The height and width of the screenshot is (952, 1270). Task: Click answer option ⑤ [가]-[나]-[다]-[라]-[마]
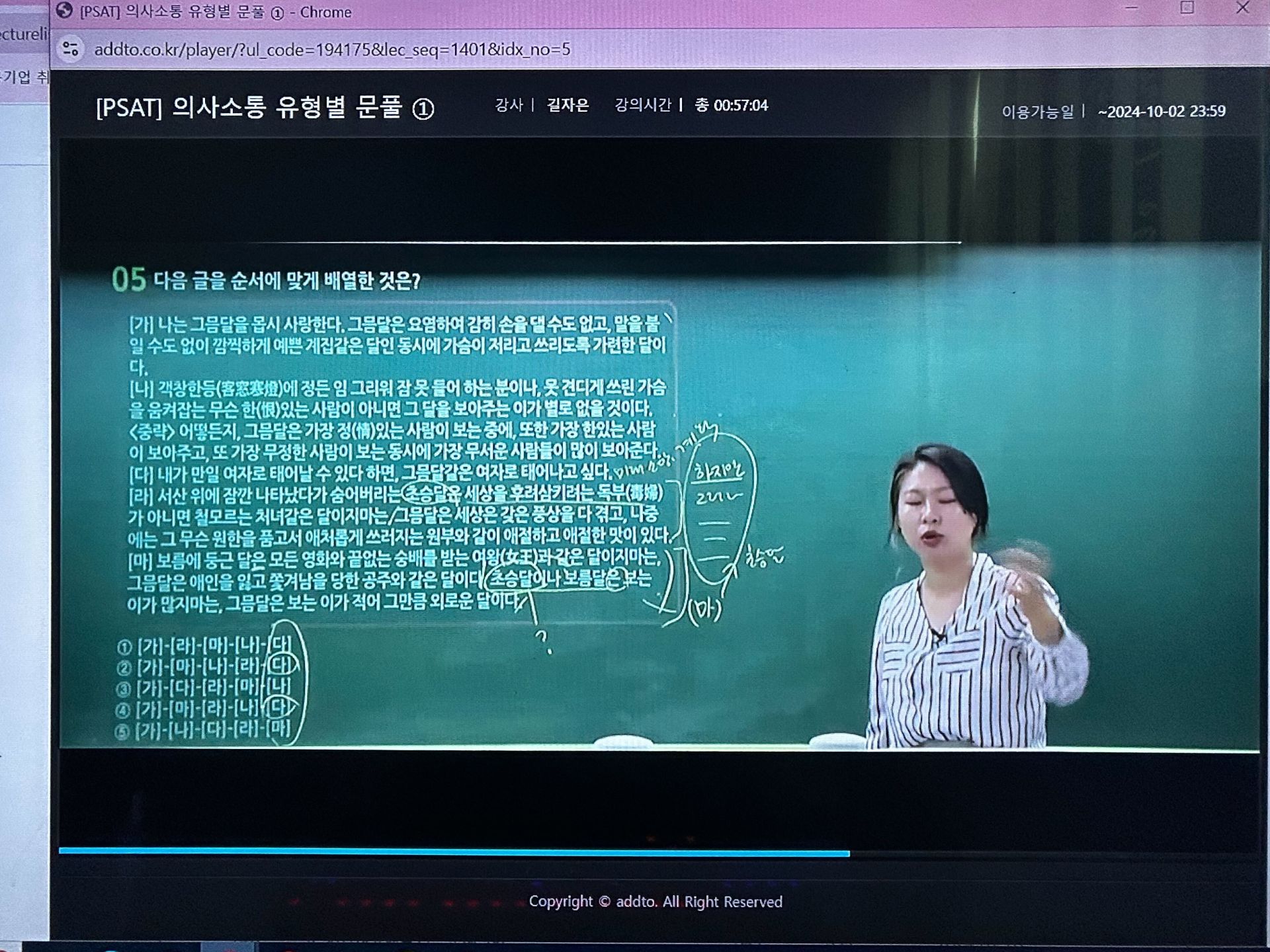click(204, 731)
